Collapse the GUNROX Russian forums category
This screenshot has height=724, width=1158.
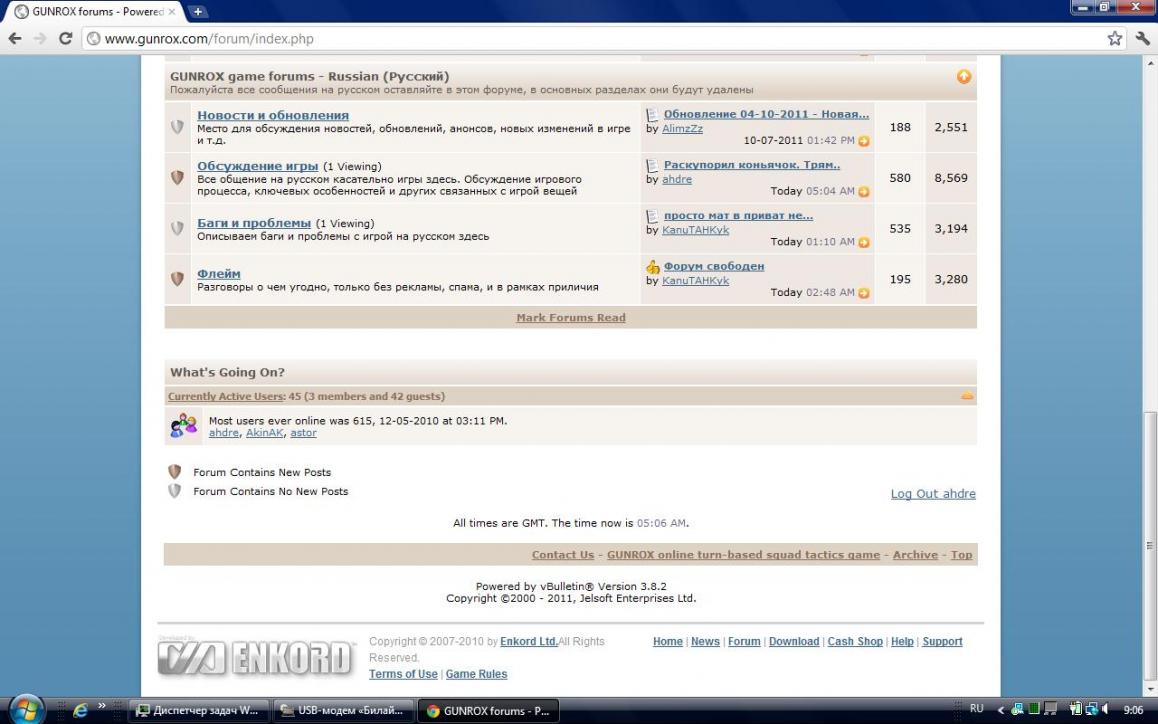[963, 77]
